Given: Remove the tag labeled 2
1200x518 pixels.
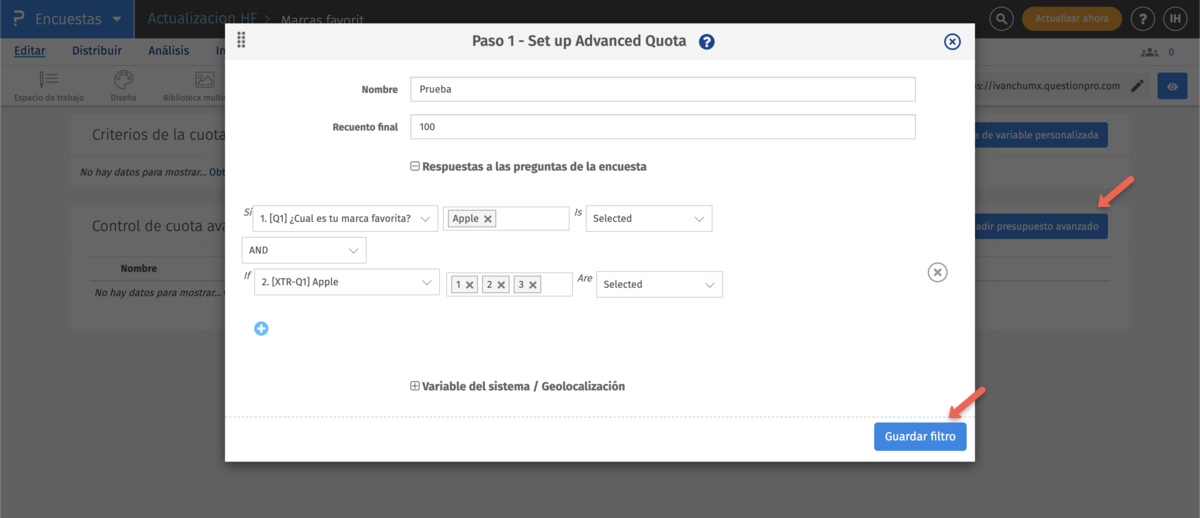Looking at the screenshot, I should click(x=501, y=285).
